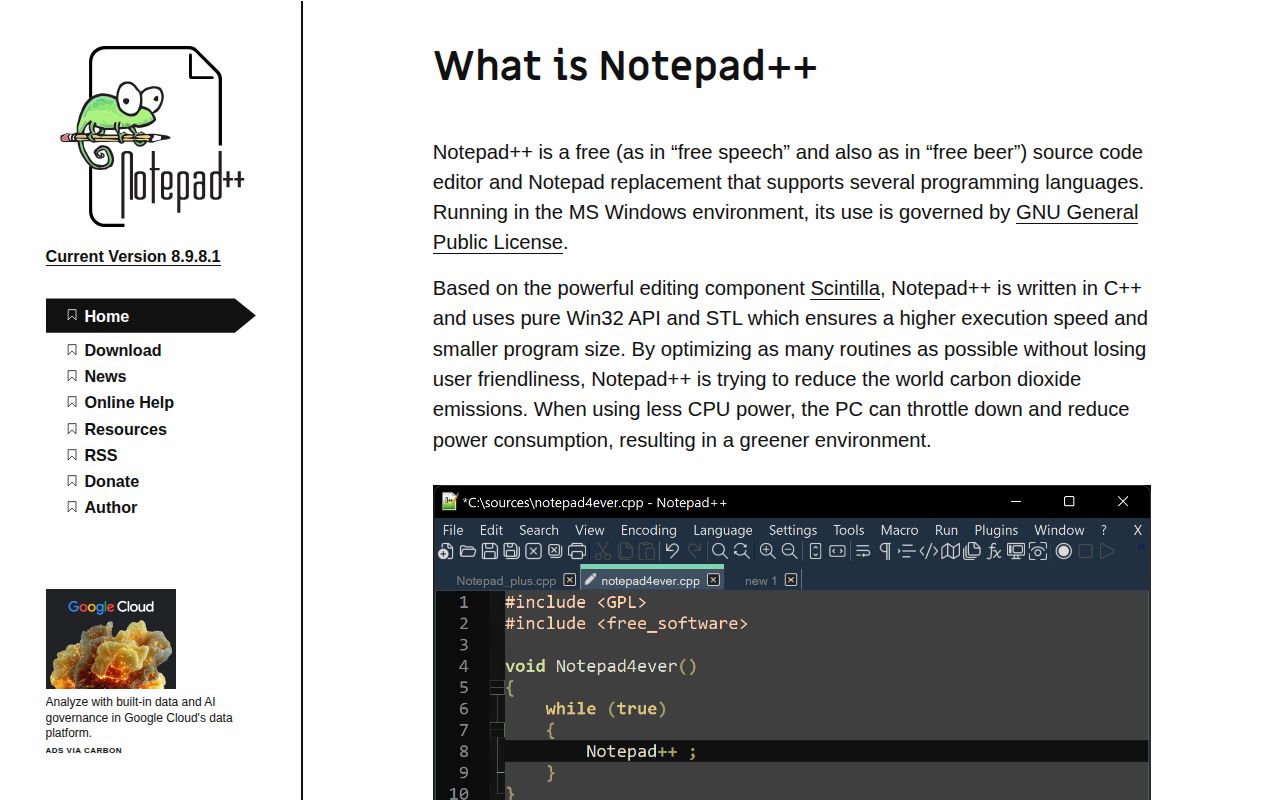Open the File menu
1280x800 pixels.
point(453,530)
